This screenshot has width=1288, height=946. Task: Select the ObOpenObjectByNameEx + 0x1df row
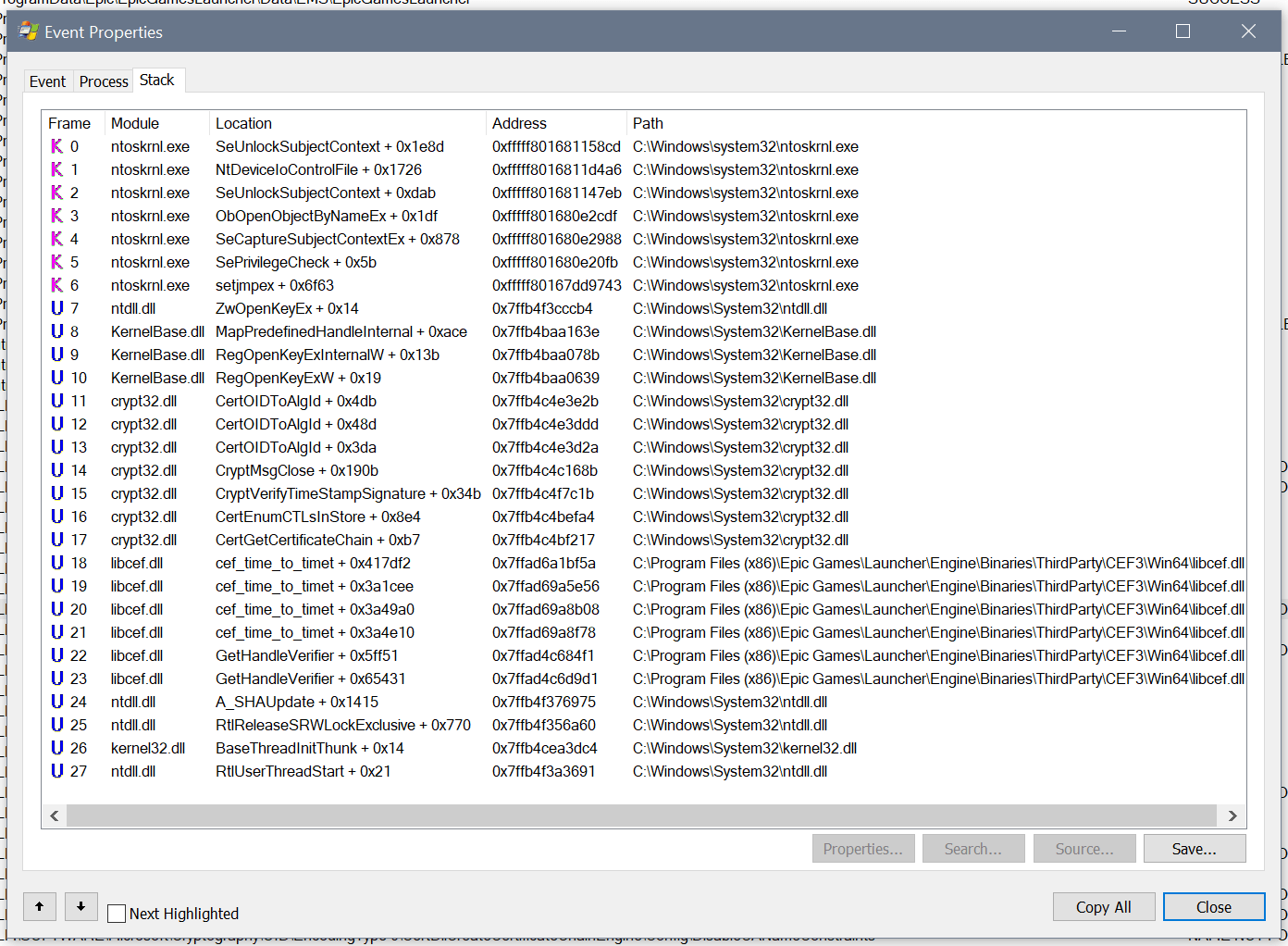click(644, 216)
